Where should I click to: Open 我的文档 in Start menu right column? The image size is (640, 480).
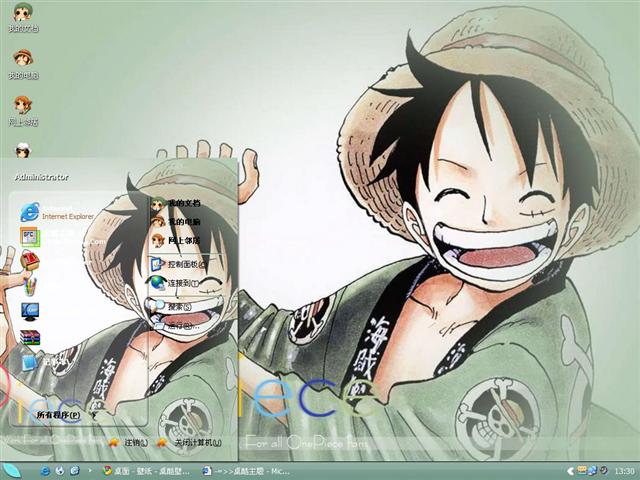pyautogui.click(x=176, y=203)
